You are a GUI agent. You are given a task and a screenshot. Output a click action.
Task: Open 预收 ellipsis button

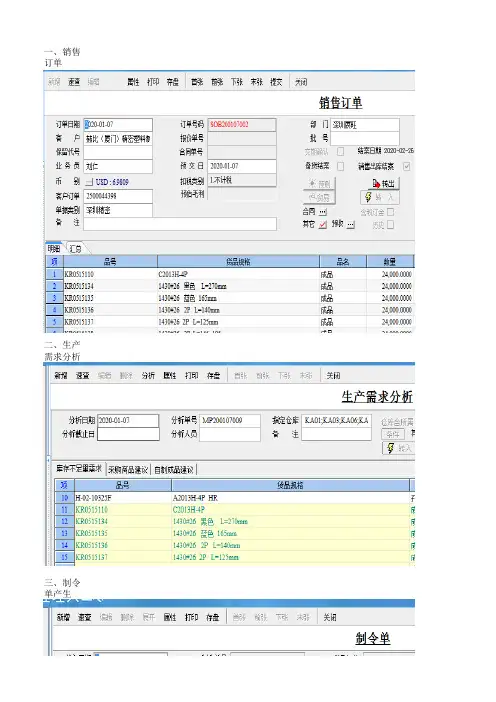[x=351, y=224]
